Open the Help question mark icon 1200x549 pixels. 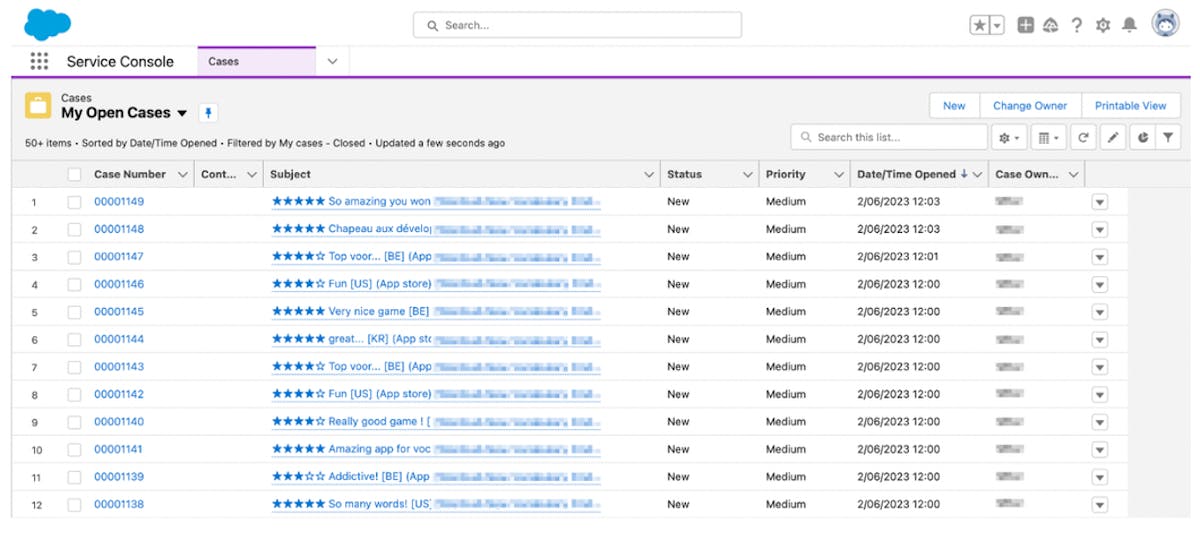(1076, 25)
